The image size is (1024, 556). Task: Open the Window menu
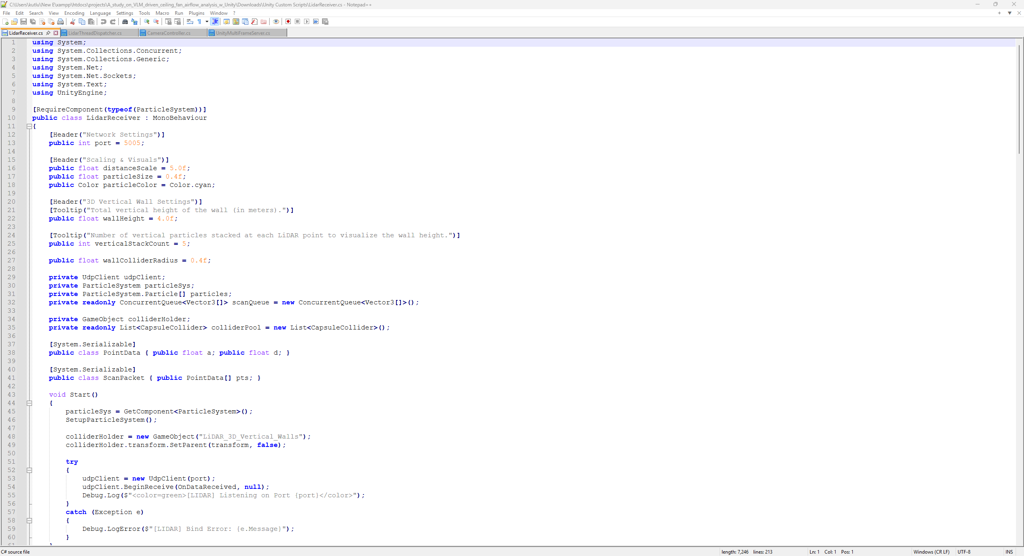[219, 13]
